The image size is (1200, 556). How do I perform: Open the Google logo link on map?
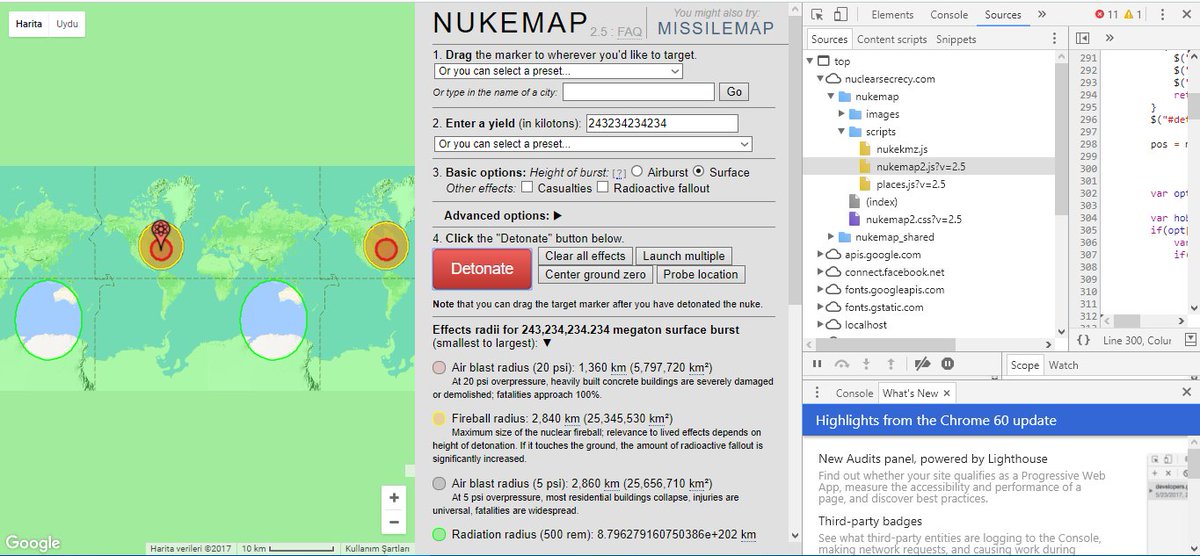click(x=33, y=543)
